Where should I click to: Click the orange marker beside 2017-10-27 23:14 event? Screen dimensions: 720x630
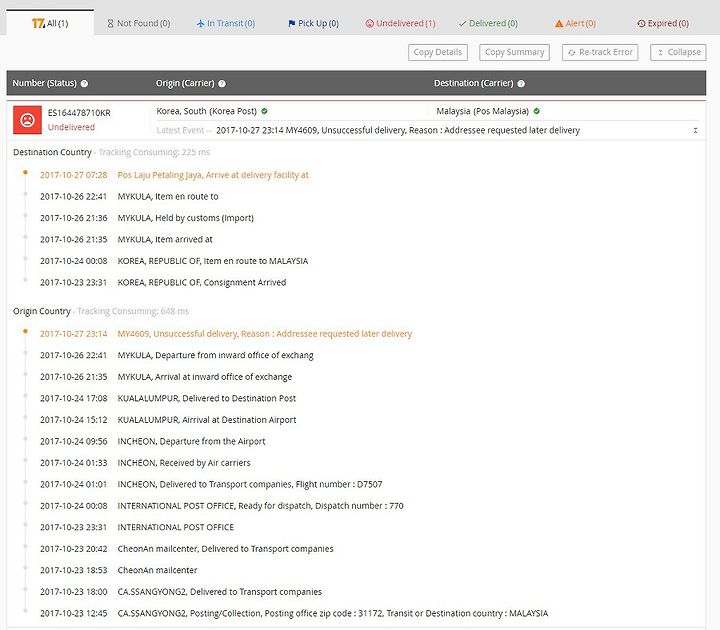(25, 331)
